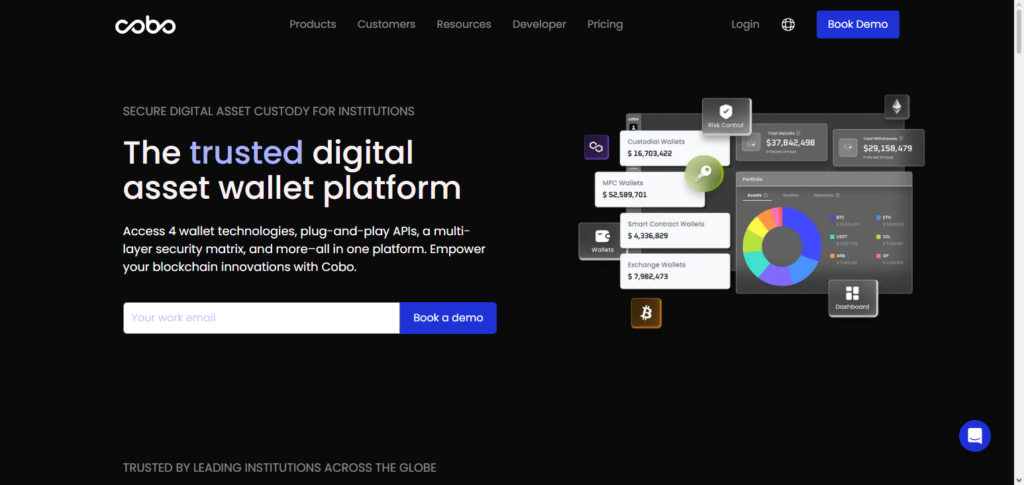The width and height of the screenshot is (1024, 485).
Task: Click the Wallets icon tile
Action: 602,240
